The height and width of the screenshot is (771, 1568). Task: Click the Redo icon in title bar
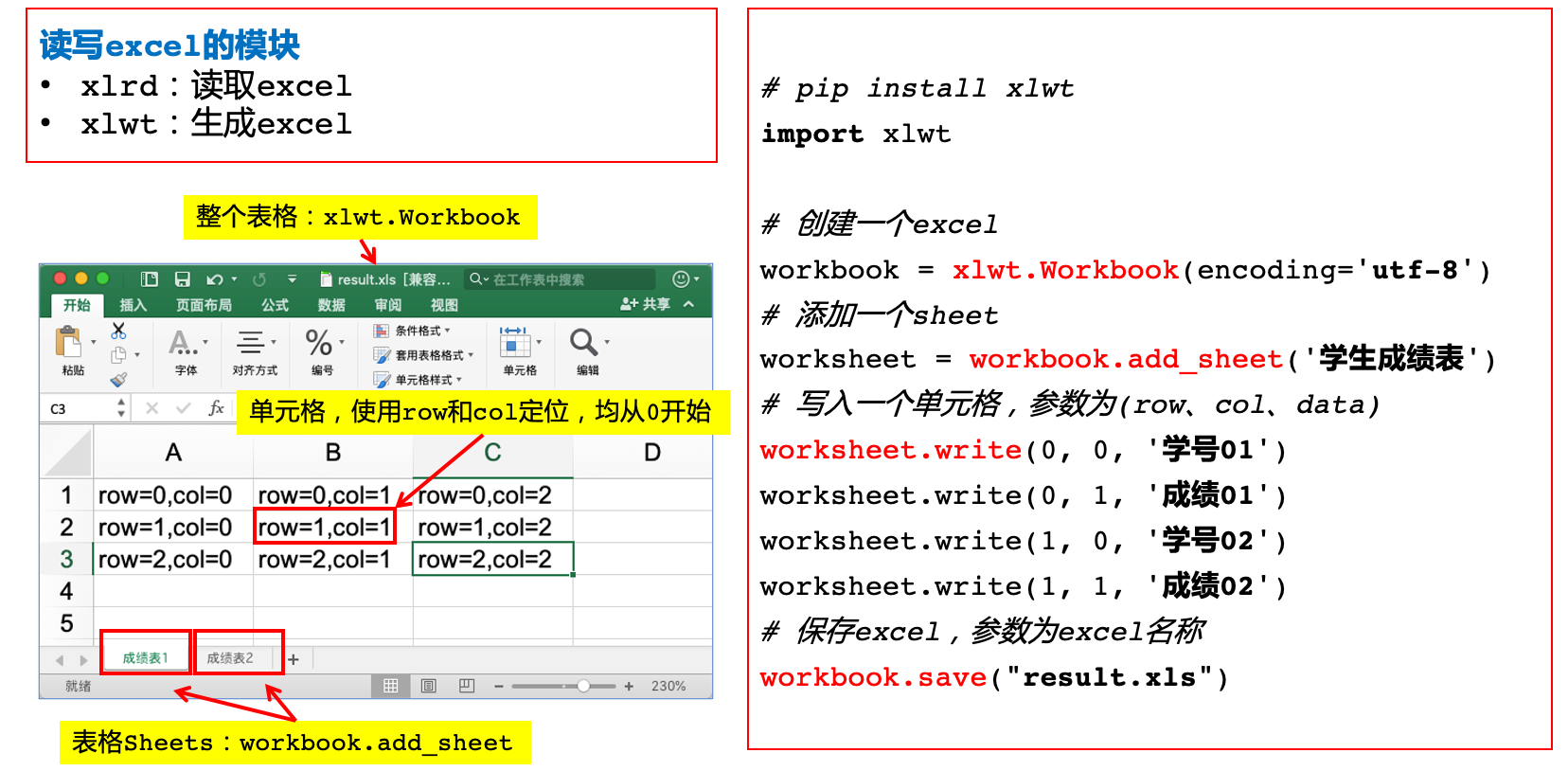tap(259, 279)
